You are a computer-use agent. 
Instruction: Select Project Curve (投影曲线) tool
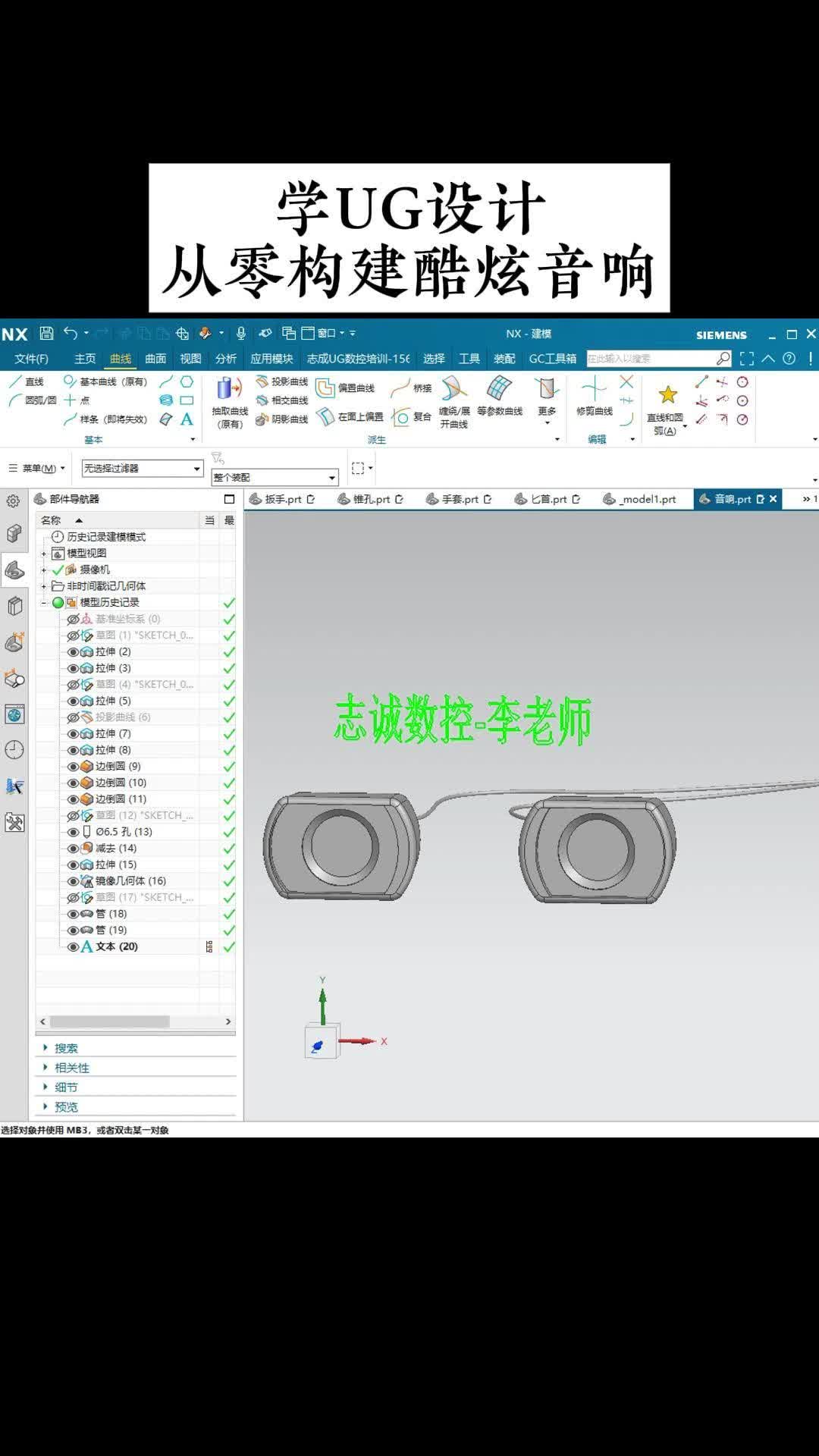point(282,381)
